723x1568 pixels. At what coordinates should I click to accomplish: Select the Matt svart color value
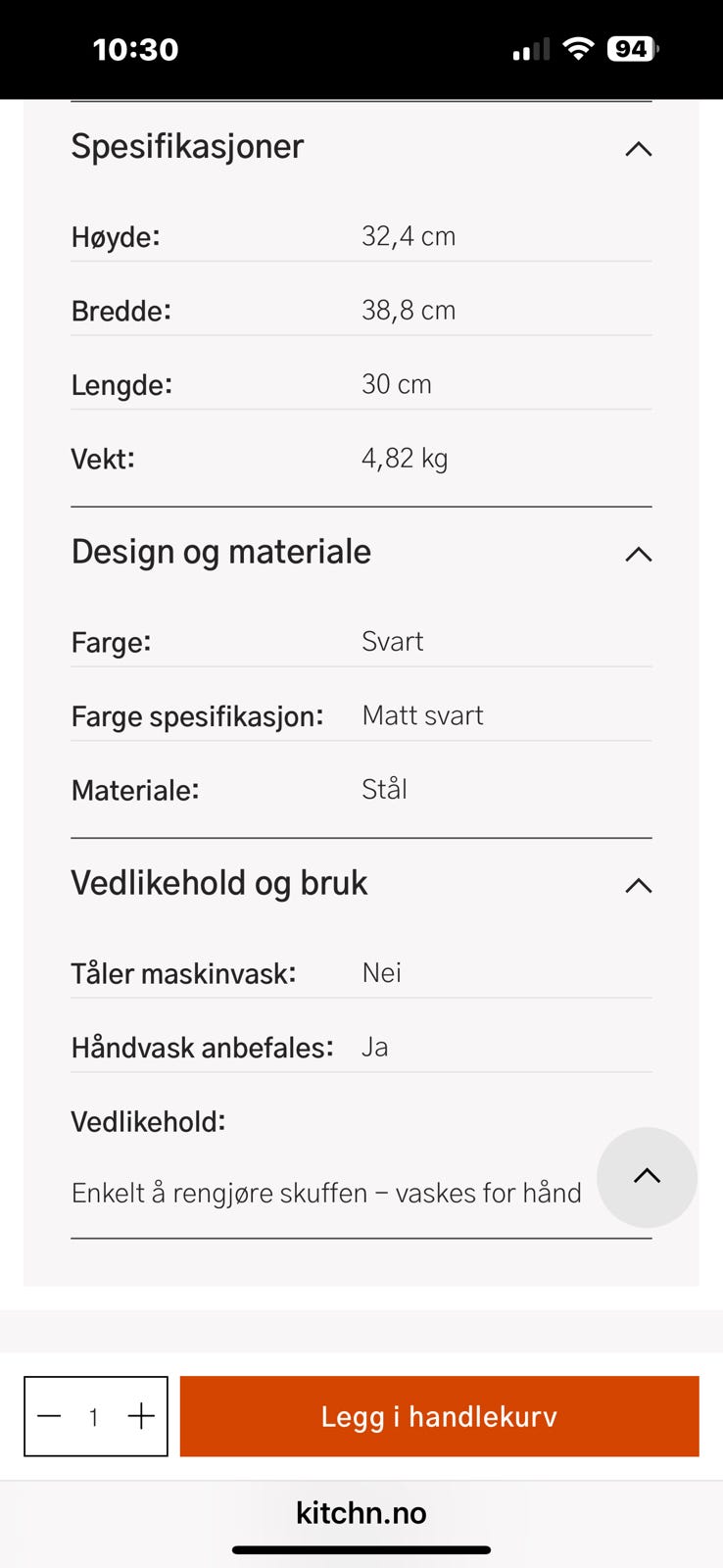(x=422, y=715)
